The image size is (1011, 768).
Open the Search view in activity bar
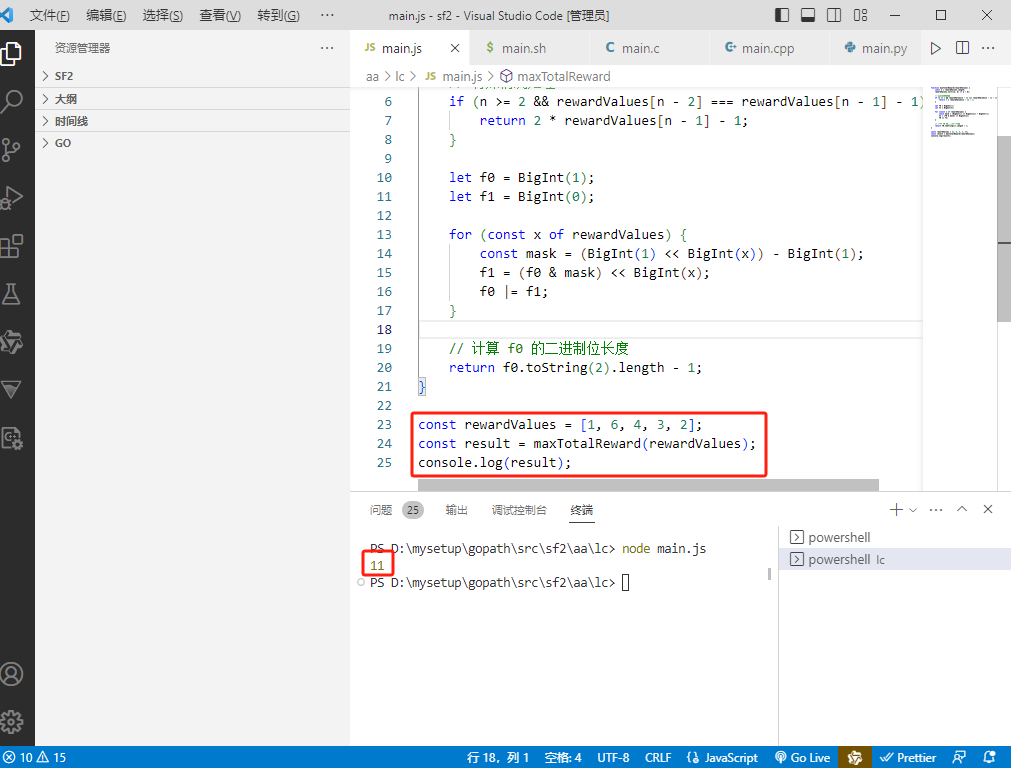point(12,101)
